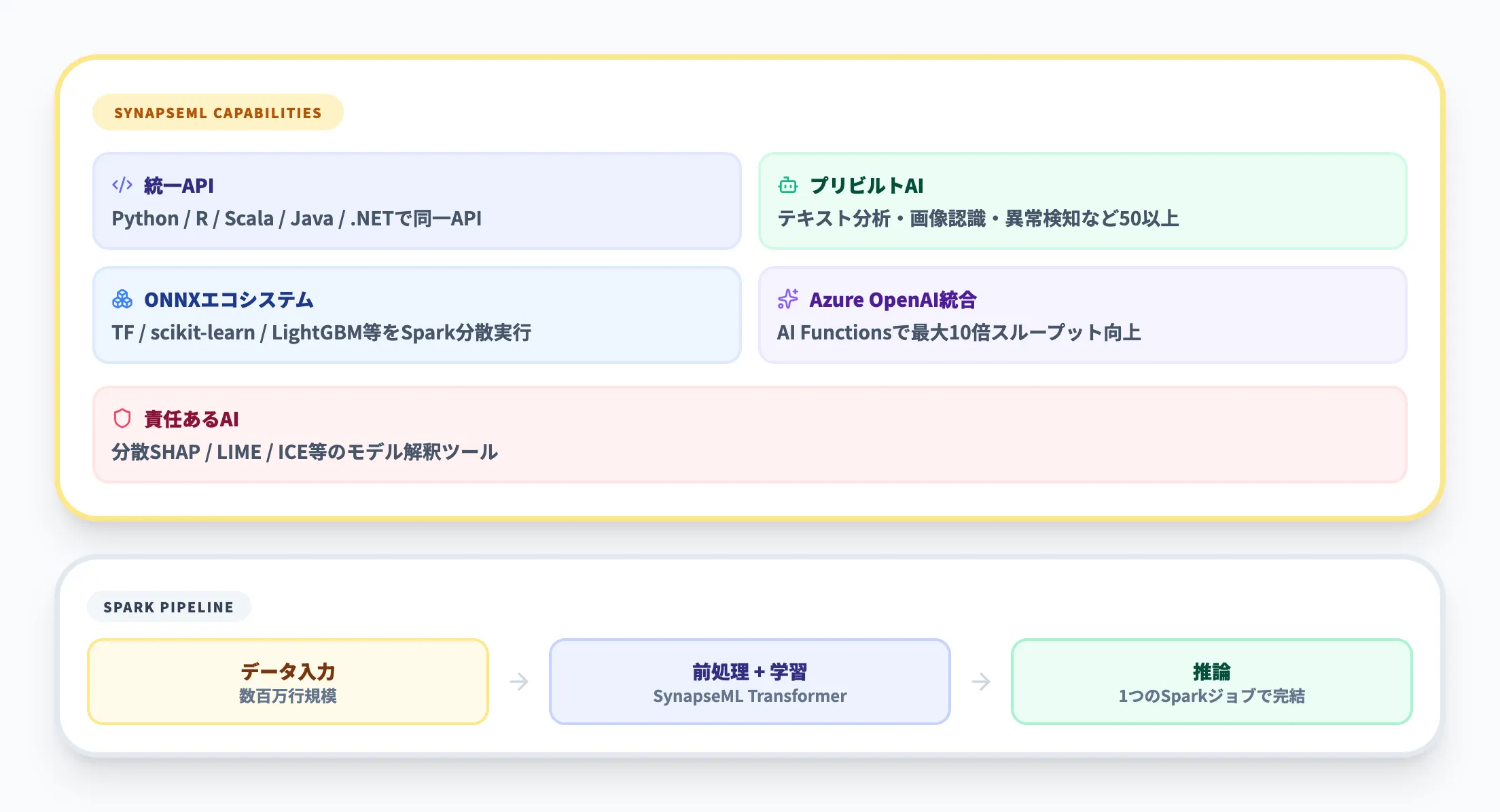Select the code brackets icon beside 統一API
Screen dimensions: 1500x812
[x=122, y=184]
